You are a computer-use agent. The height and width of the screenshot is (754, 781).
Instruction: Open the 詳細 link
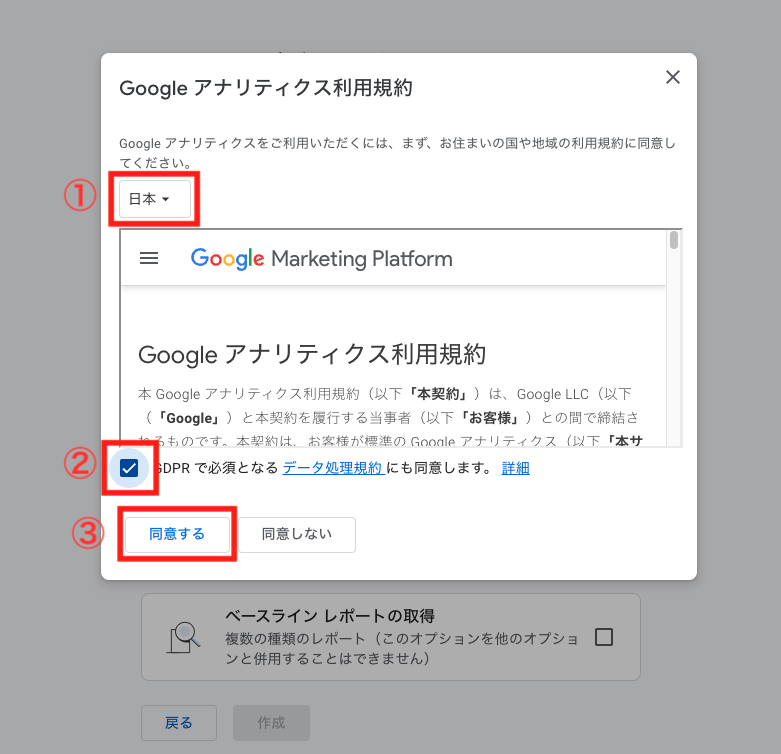pyautogui.click(x=516, y=468)
